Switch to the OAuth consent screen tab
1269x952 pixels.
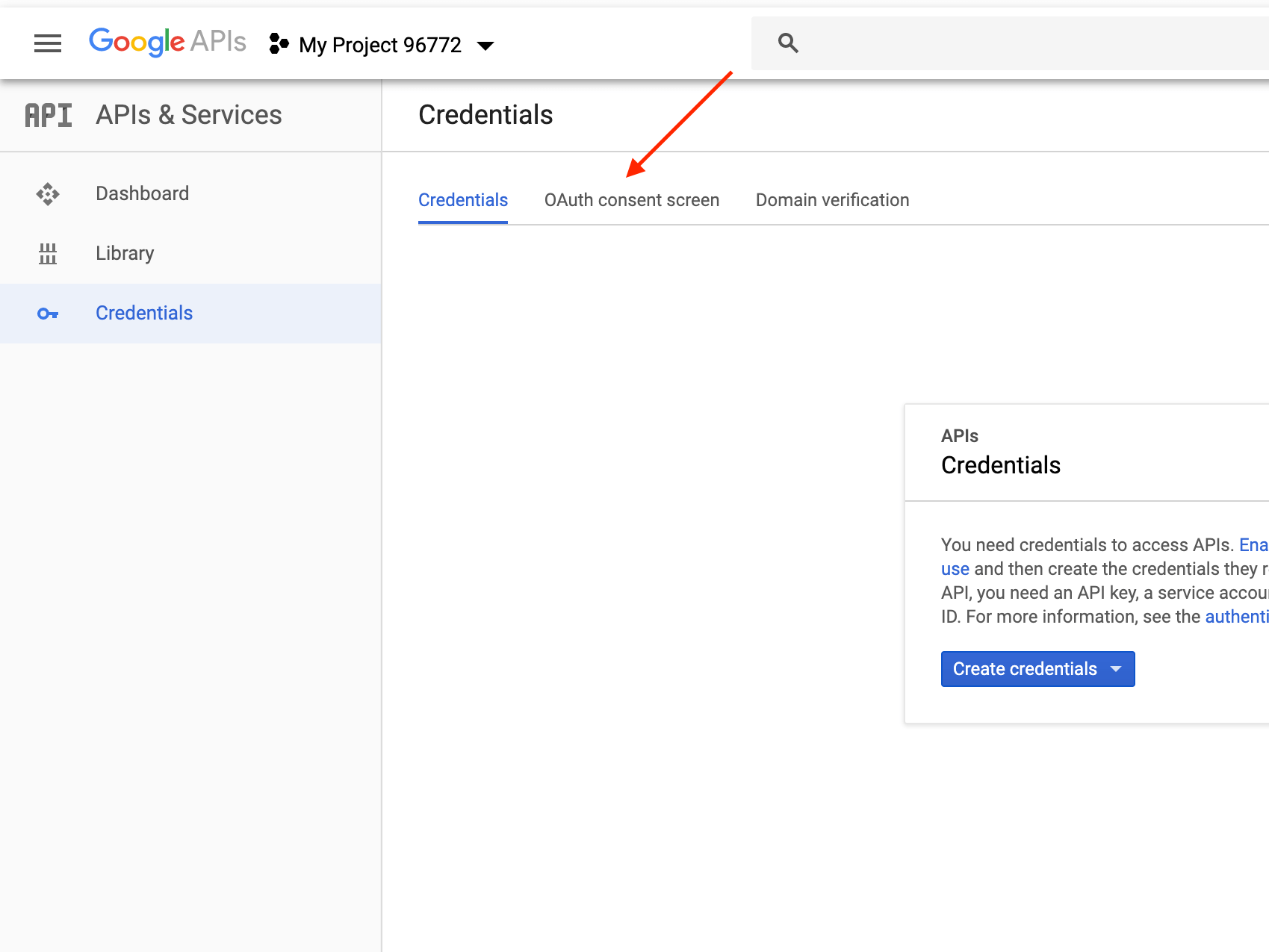[631, 200]
